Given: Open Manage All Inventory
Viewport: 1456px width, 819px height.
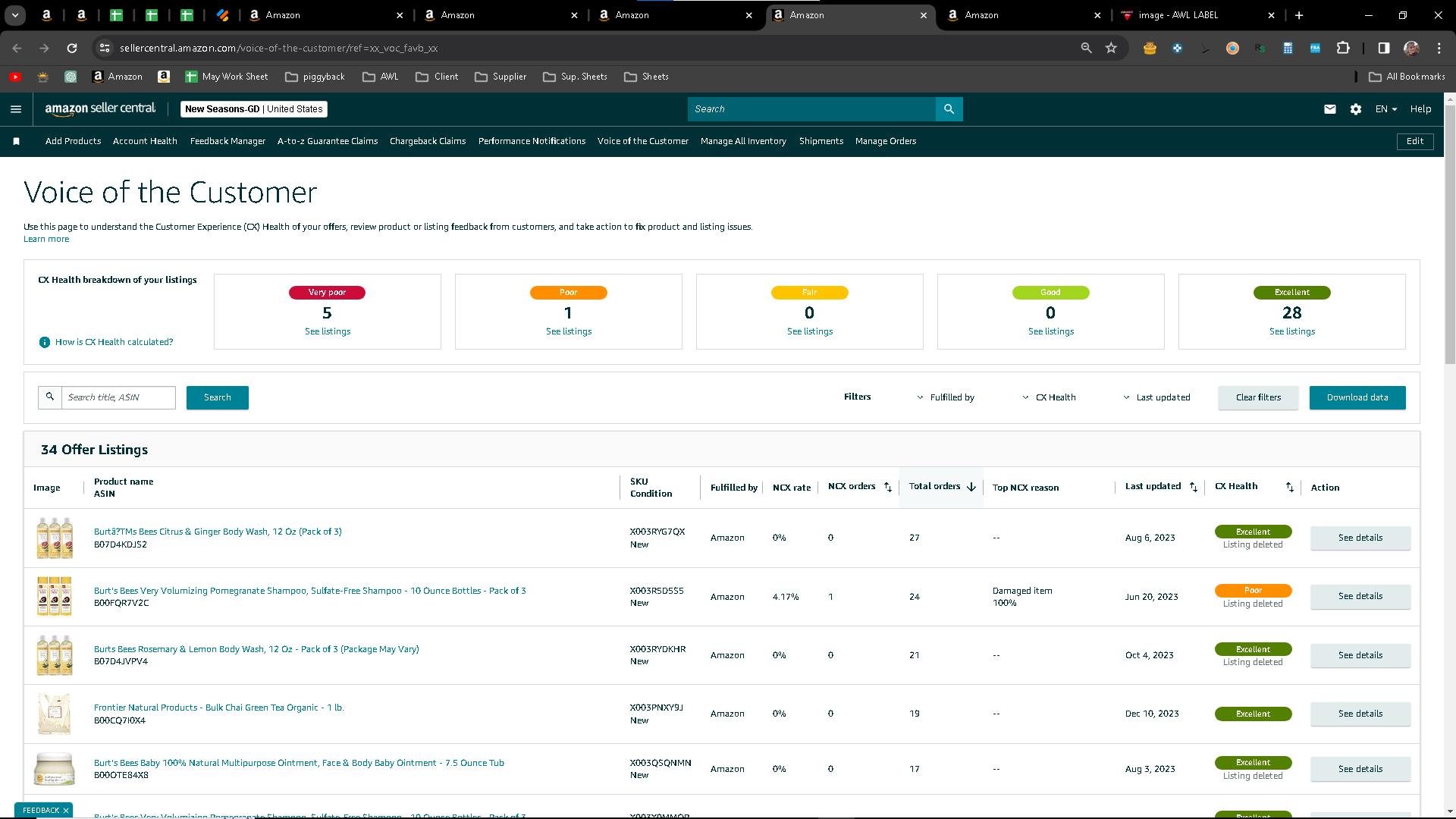Looking at the screenshot, I should tap(743, 141).
